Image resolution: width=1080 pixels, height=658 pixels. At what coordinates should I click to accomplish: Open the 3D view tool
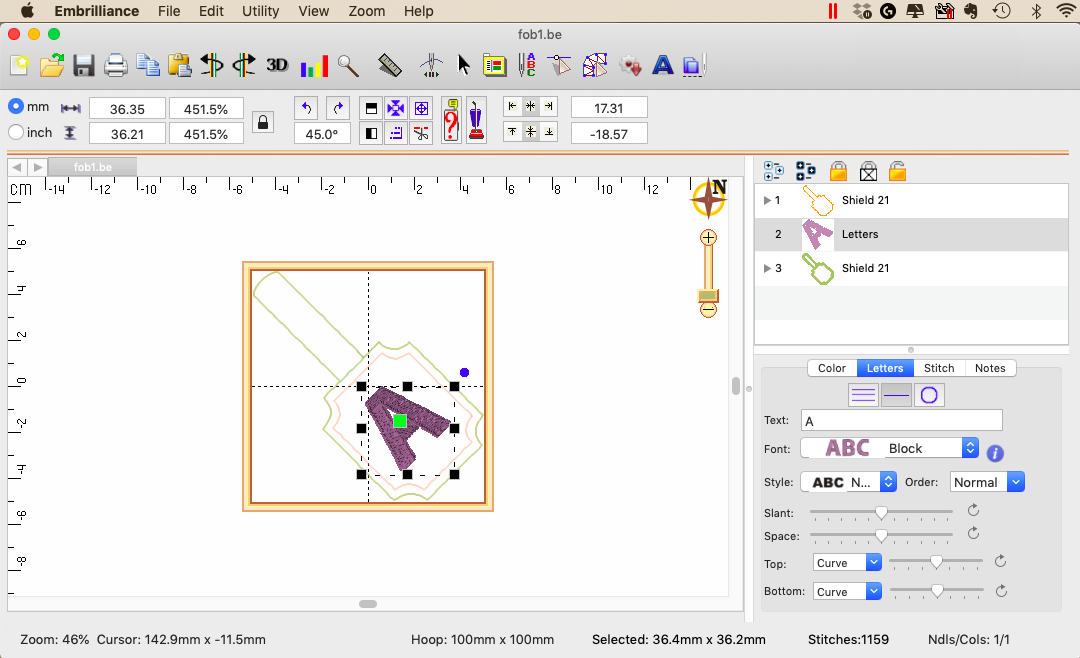pos(277,66)
